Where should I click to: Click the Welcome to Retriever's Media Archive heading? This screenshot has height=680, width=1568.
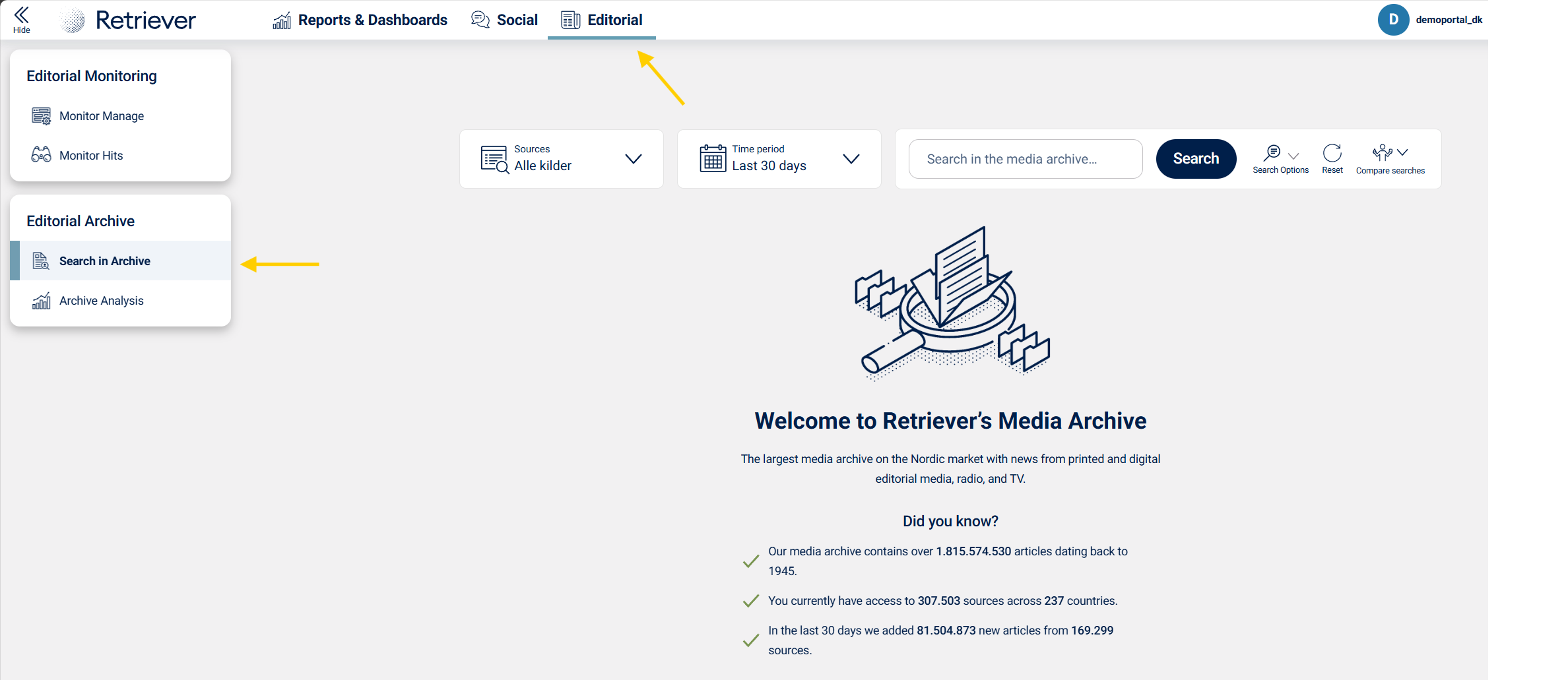click(x=950, y=421)
